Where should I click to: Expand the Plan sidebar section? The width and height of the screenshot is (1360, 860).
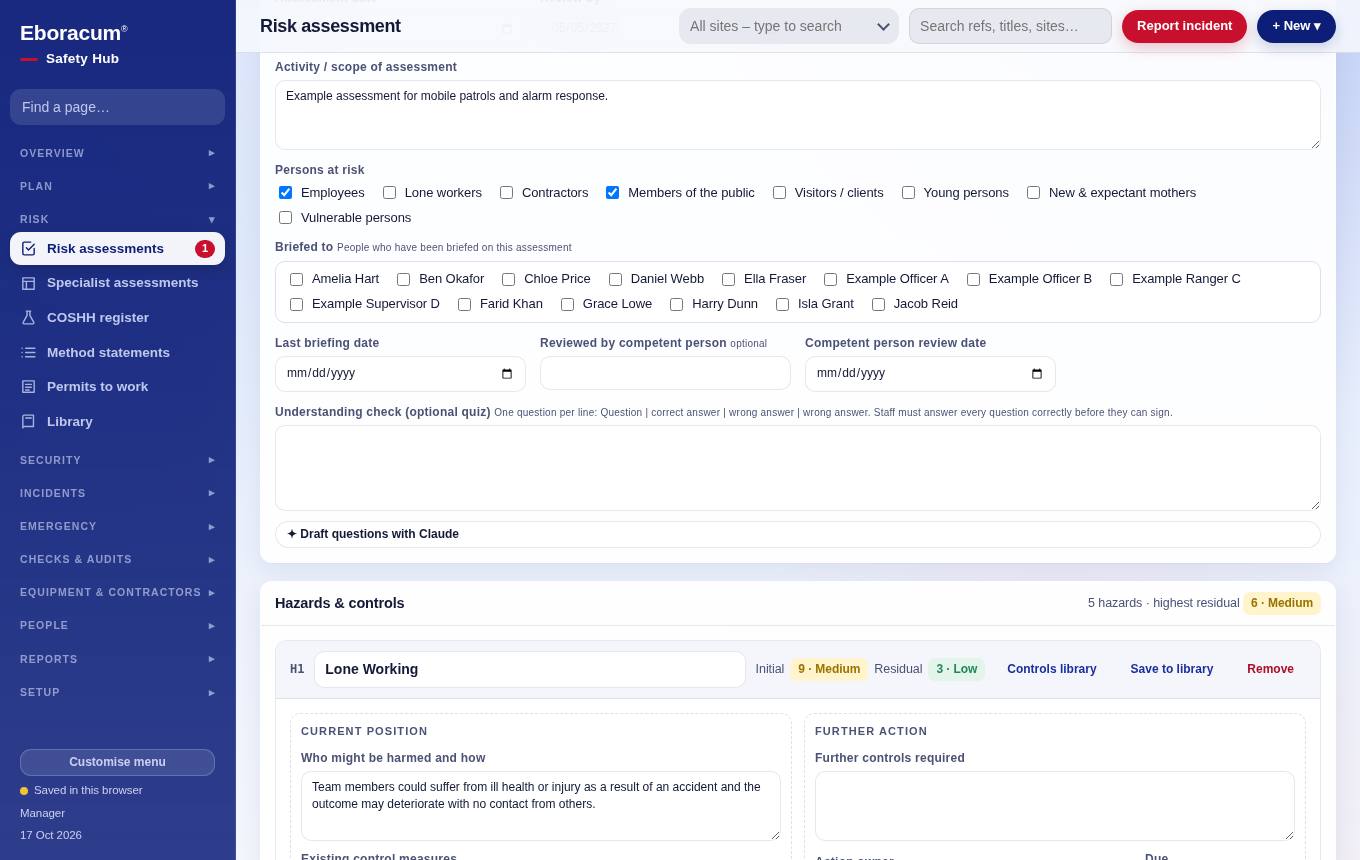[x=118, y=186]
